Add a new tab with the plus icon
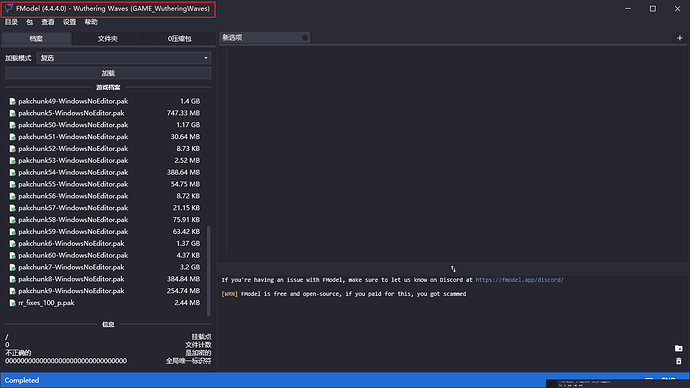This screenshot has width=690, height=388. (x=679, y=38)
